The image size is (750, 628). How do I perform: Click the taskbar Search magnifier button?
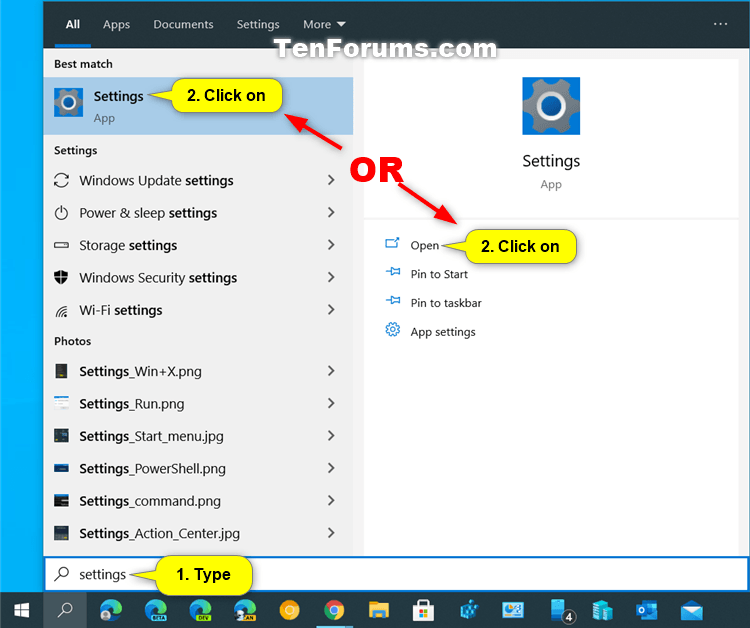65,610
